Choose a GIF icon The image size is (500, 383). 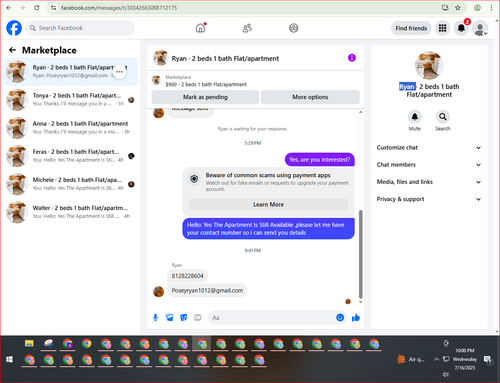pyautogui.click(x=198, y=318)
